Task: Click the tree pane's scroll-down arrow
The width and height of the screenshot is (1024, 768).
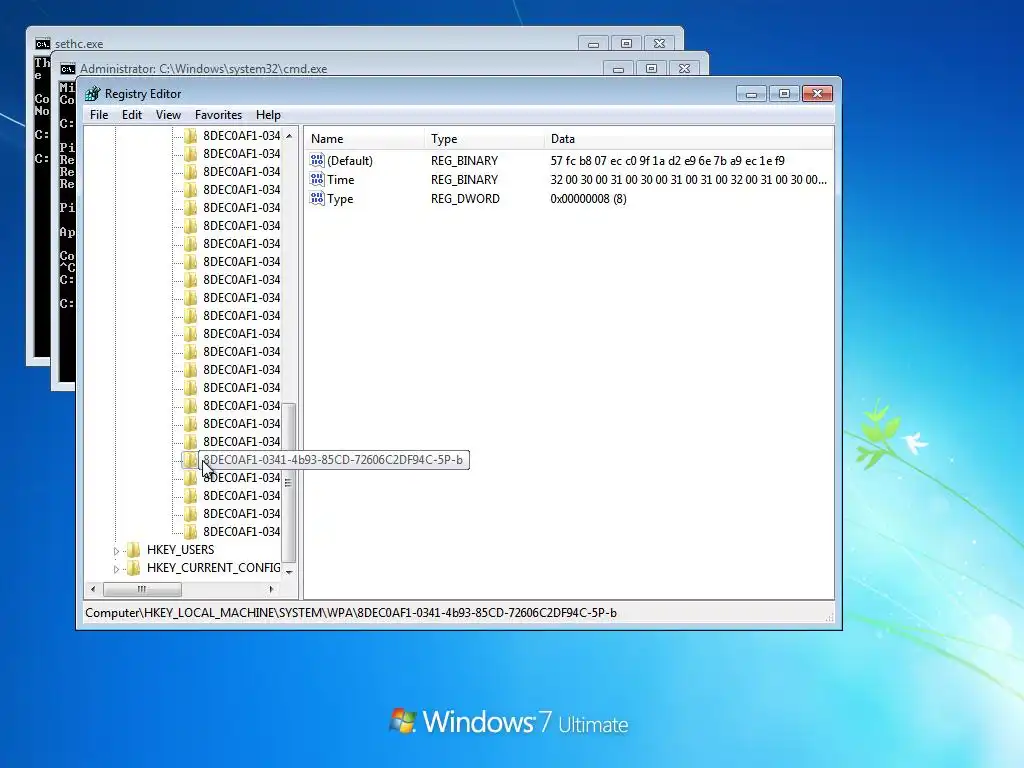Action: pyautogui.click(x=289, y=571)
